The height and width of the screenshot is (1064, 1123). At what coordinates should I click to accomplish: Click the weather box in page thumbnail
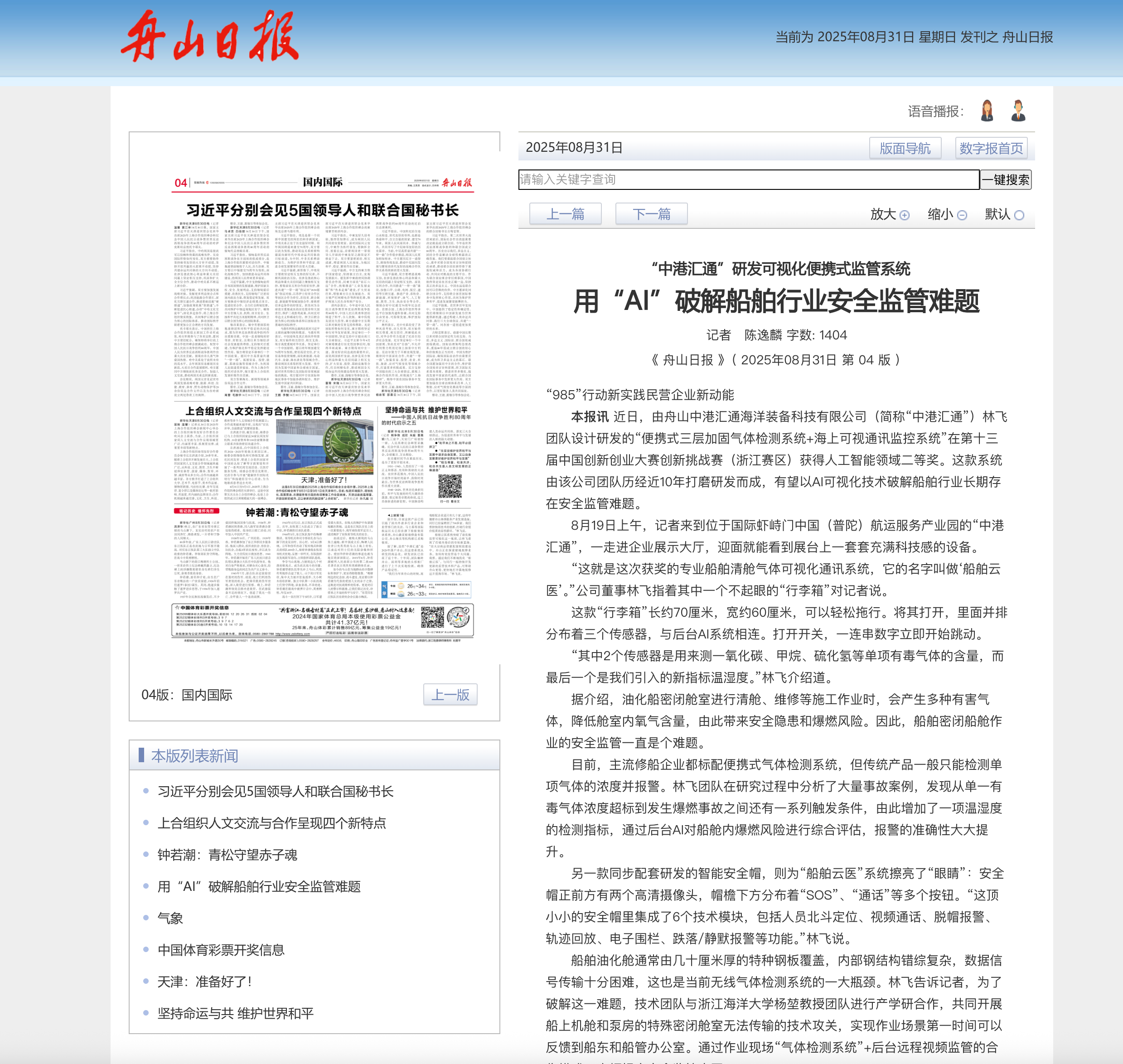click(x=426, y=589)
